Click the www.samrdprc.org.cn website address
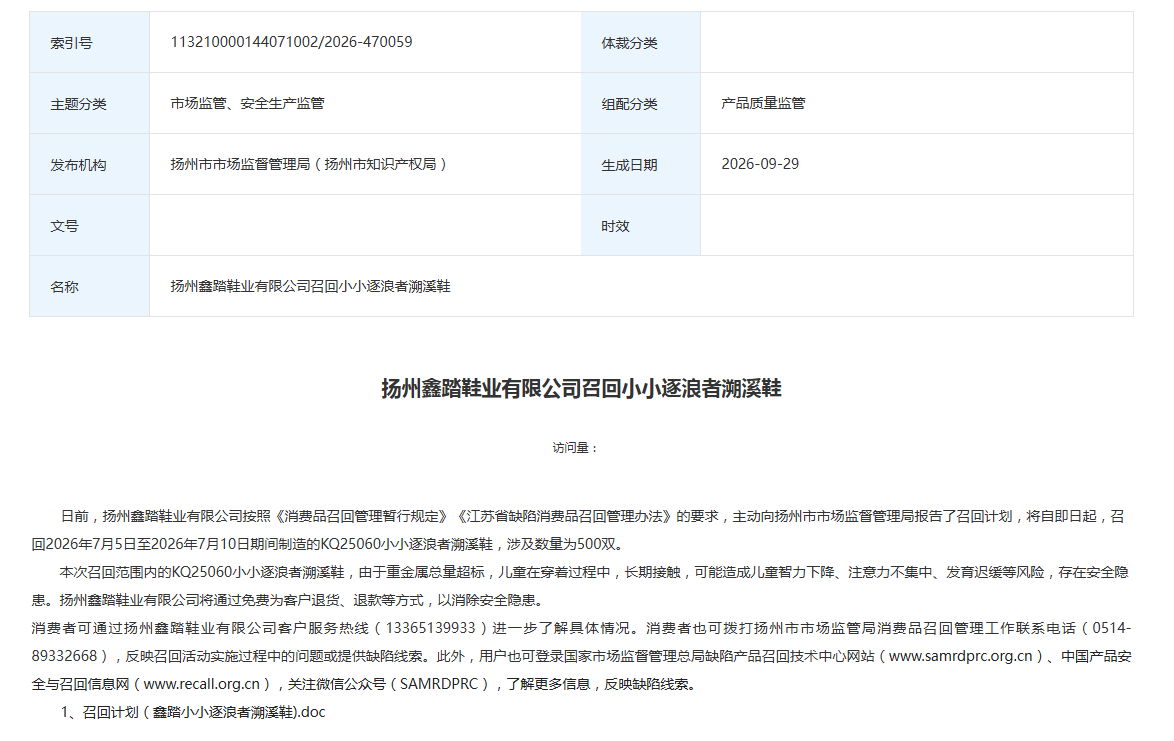 [961, 656]
